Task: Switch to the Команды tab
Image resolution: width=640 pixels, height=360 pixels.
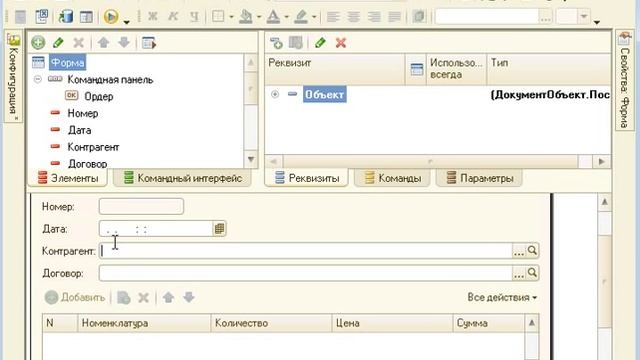Action: coord(392,178)
